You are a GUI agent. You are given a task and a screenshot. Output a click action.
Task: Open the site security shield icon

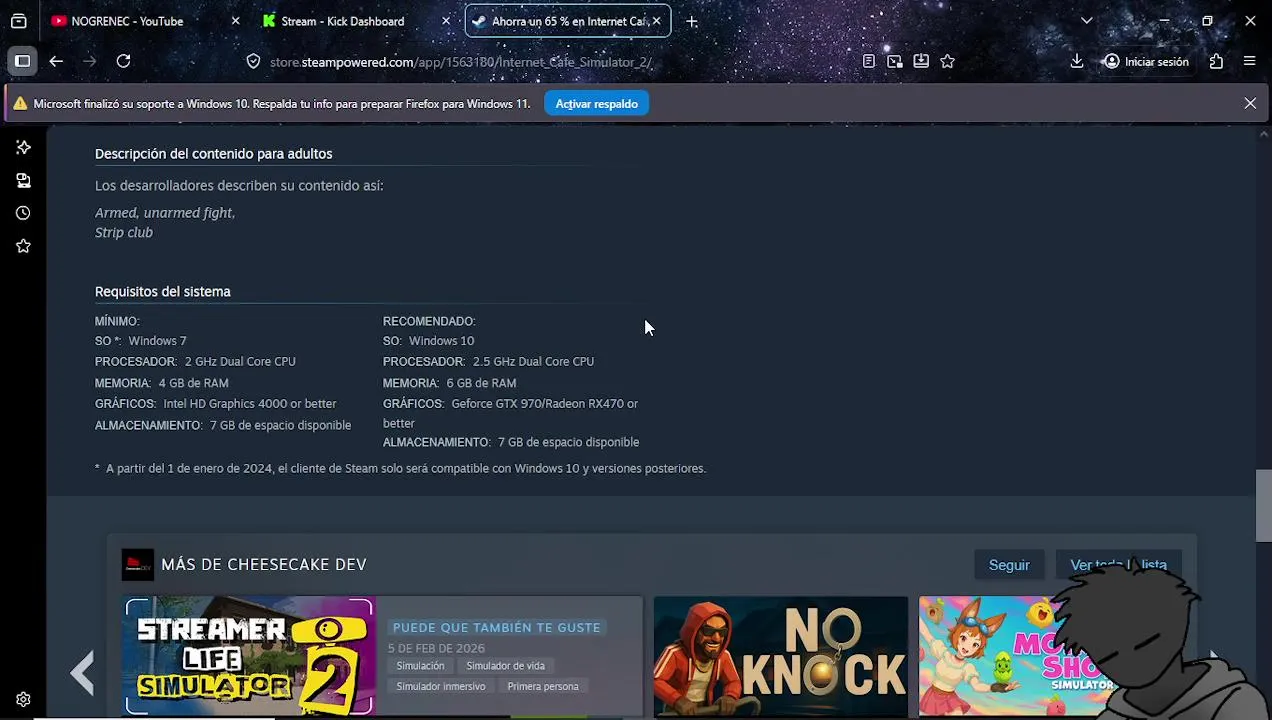click(x=253, y=62)
